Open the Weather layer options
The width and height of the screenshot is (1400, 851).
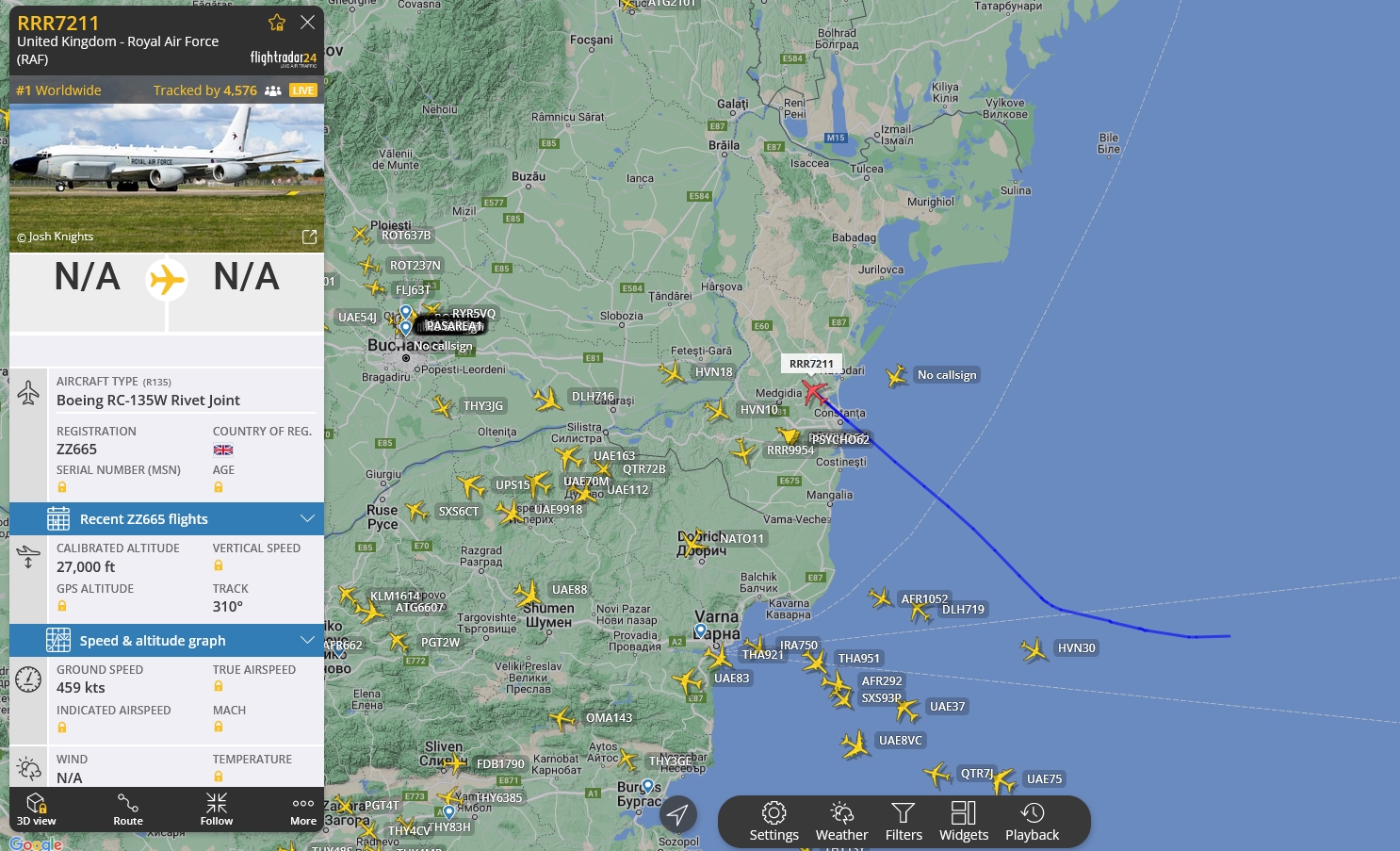coord(841,822)
